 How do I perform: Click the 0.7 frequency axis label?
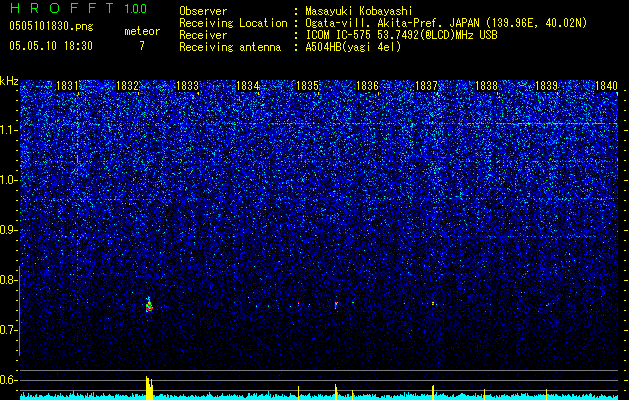tap(8, 330)
